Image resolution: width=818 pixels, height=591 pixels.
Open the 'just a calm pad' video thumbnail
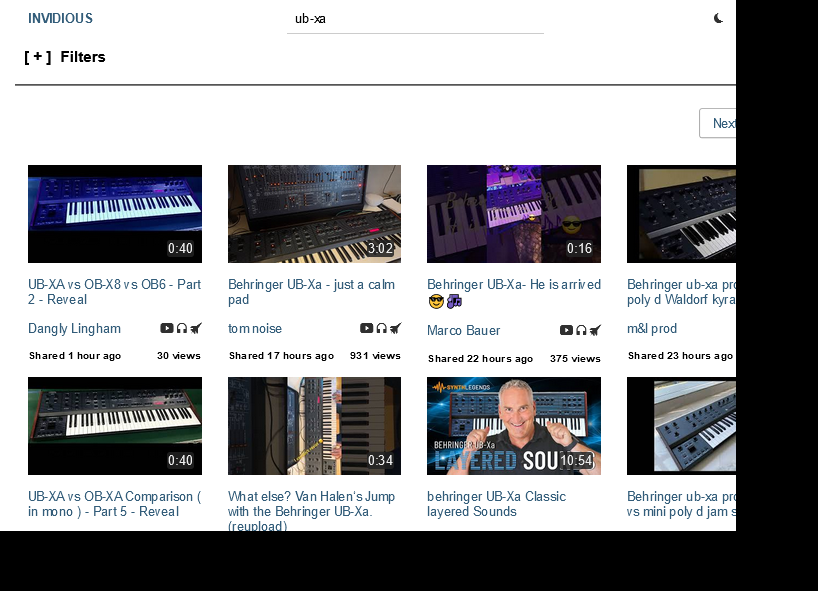click(x=315, y=214)
